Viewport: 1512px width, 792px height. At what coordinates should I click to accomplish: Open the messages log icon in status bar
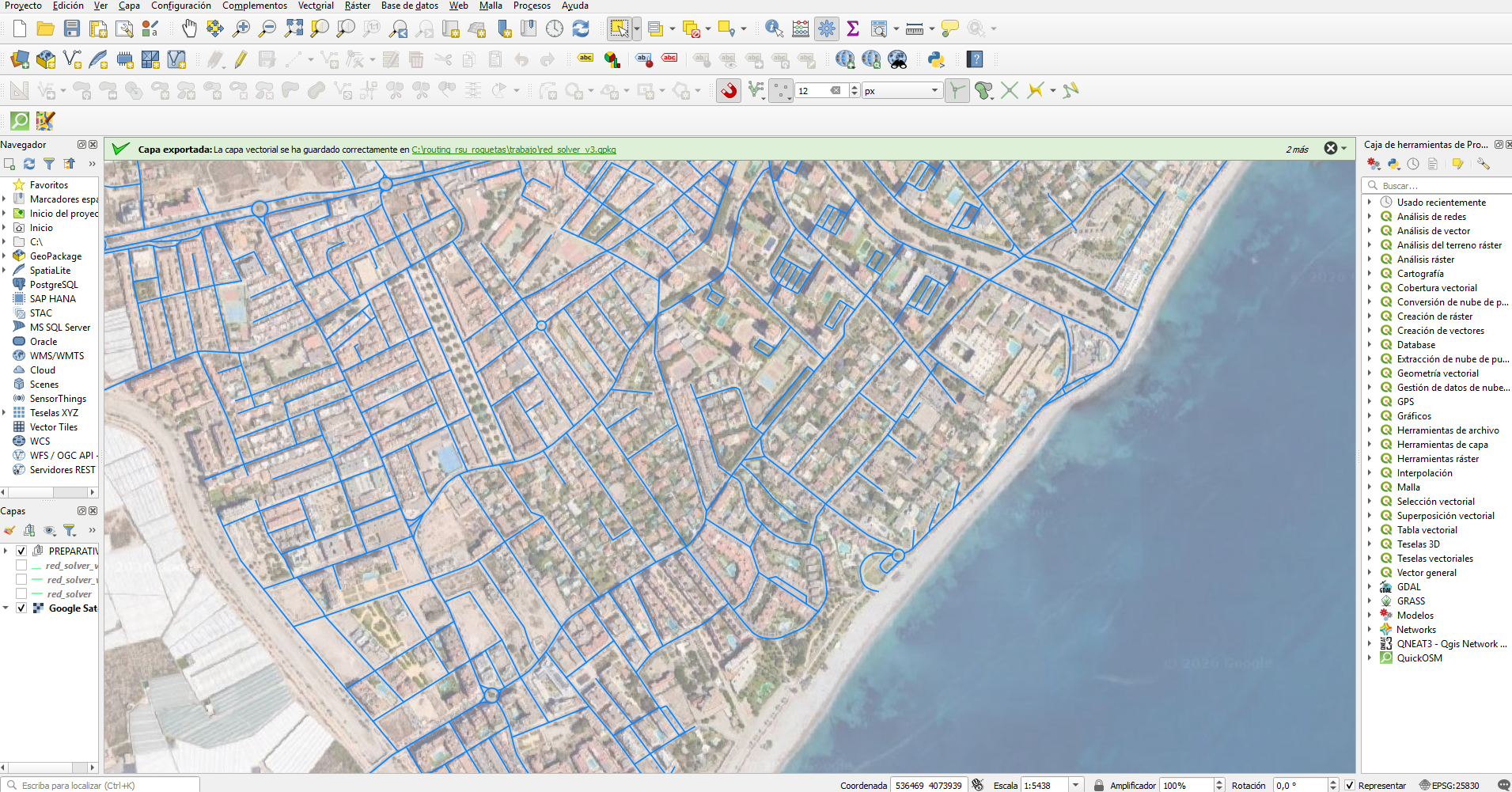1503,785
